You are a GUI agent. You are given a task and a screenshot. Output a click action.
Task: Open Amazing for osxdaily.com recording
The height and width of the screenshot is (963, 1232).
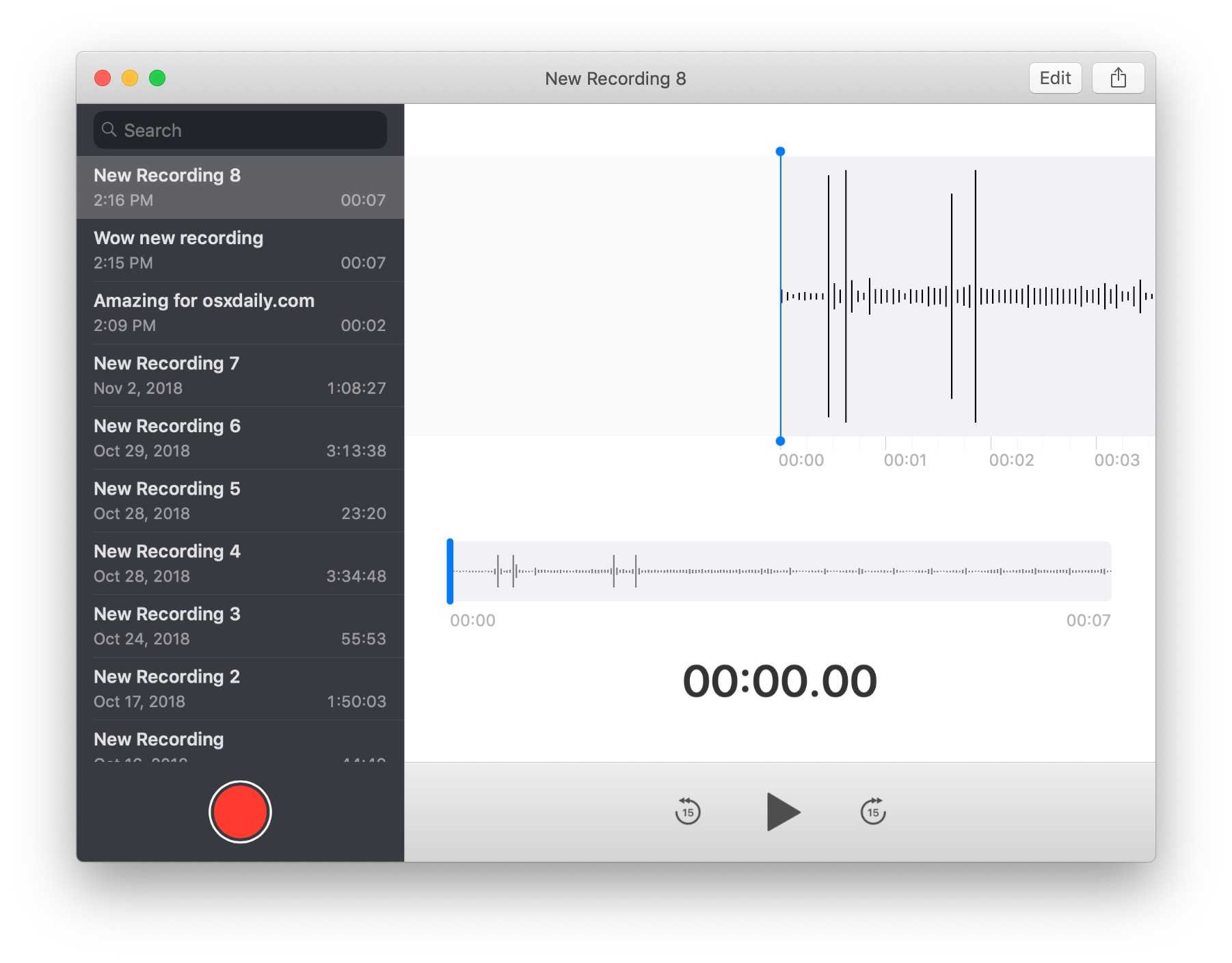point(240,313)
